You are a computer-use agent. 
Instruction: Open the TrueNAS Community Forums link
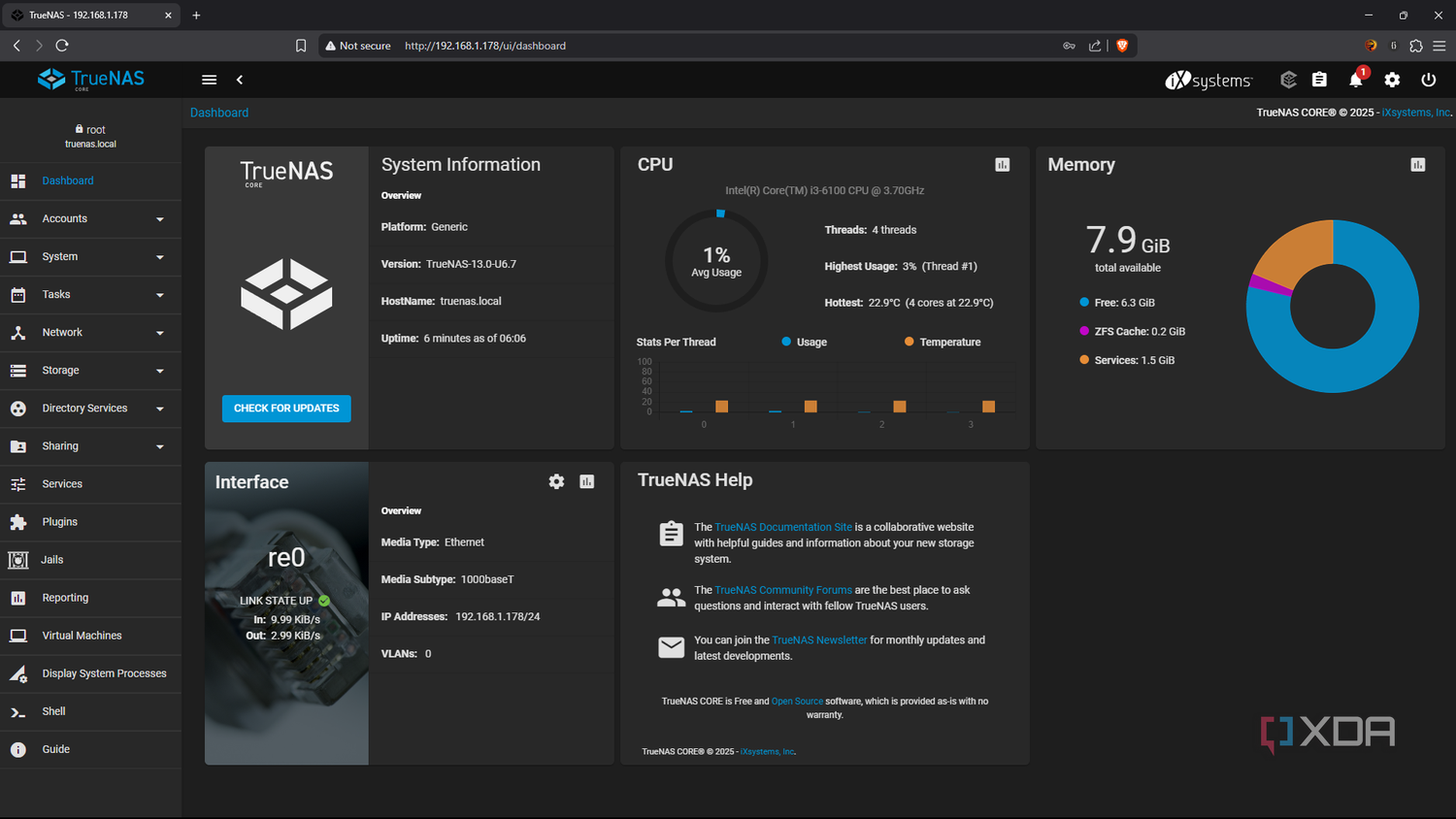(x=783, y=590)
